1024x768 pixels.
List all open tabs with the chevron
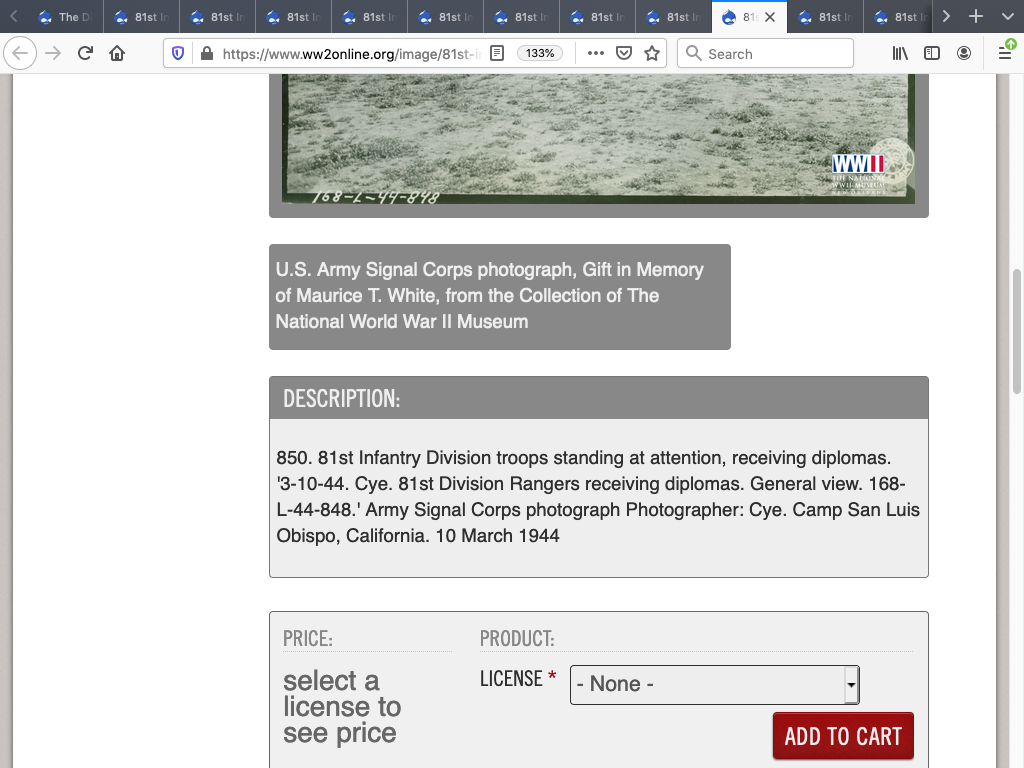1006,17
